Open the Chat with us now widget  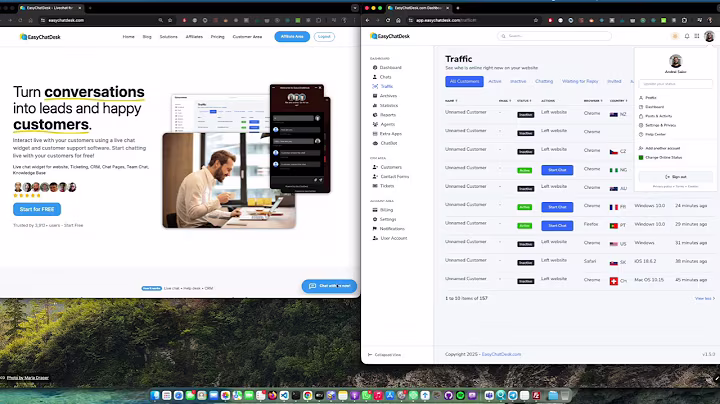(x=329, y=286)
